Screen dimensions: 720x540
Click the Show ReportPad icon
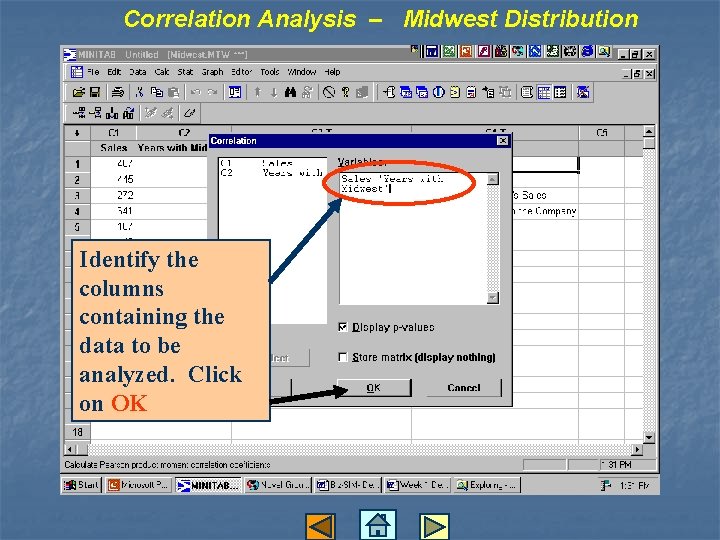tap(471, 92)
